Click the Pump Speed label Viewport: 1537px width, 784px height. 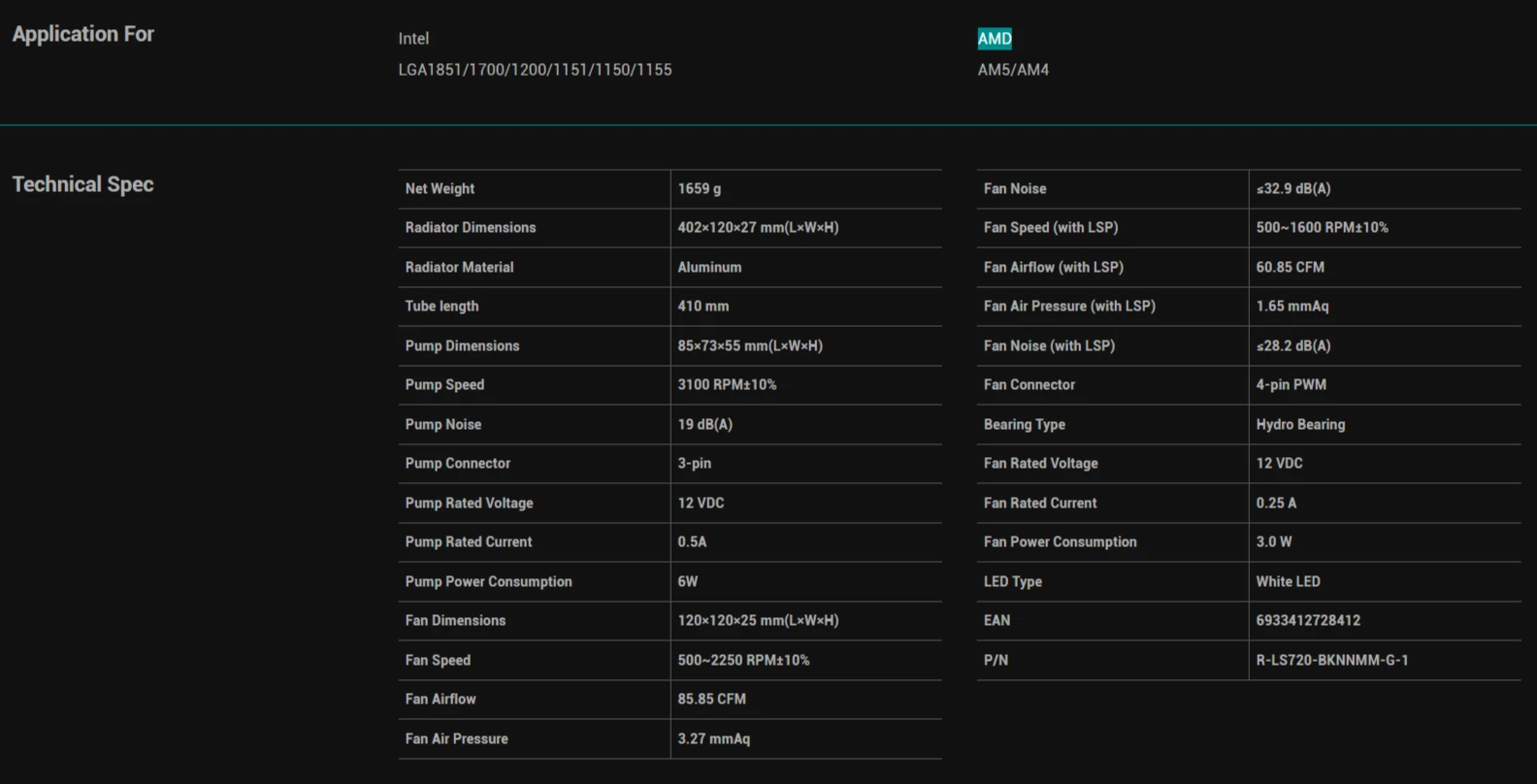(444, 385)
